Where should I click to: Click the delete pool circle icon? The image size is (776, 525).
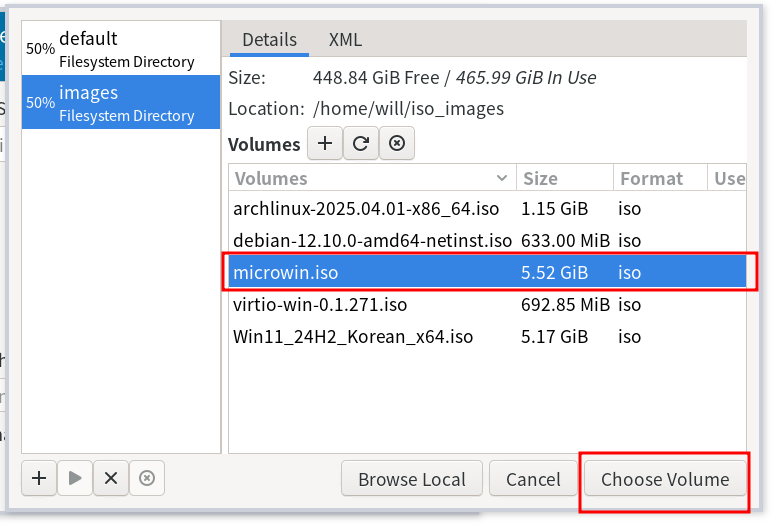click(147, 479)
